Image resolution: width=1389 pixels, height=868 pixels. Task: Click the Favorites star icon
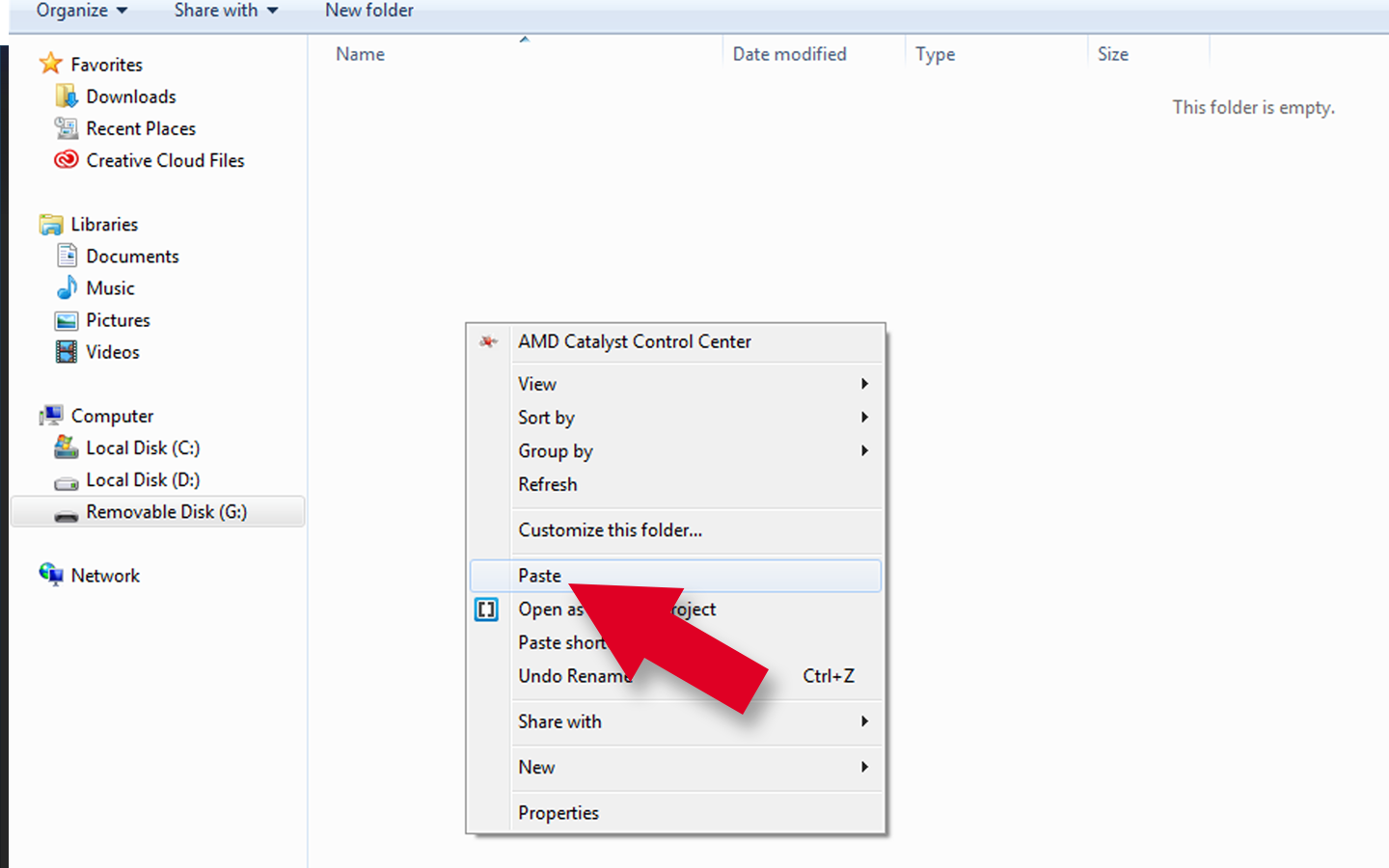[x=50, y=64]
